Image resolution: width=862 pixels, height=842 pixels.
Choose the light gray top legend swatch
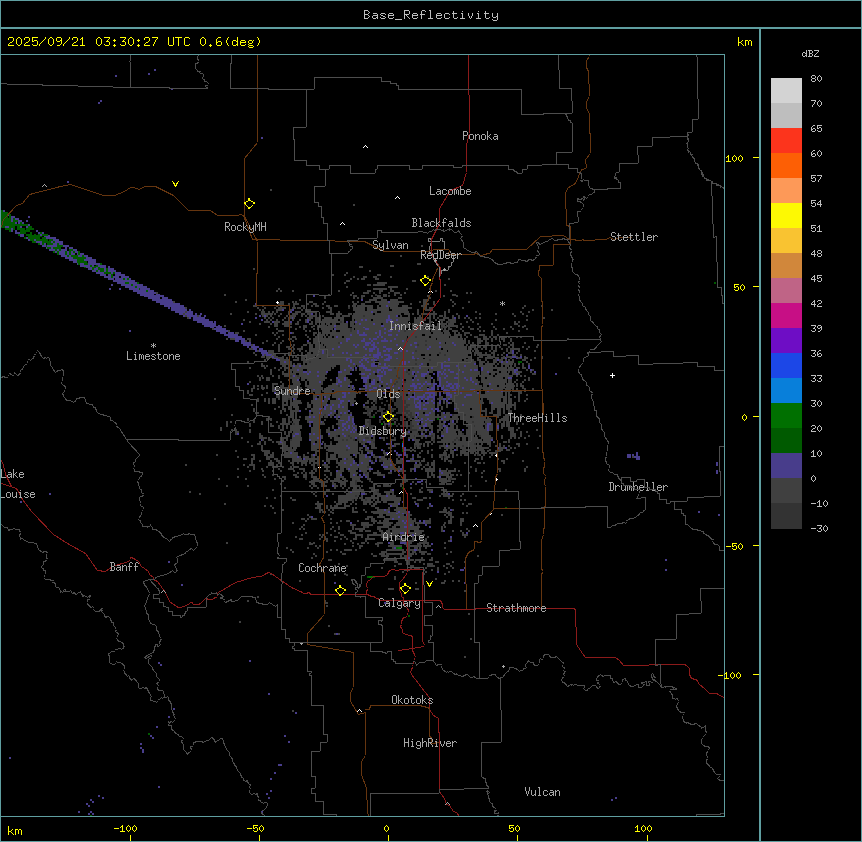coord(786,90)
